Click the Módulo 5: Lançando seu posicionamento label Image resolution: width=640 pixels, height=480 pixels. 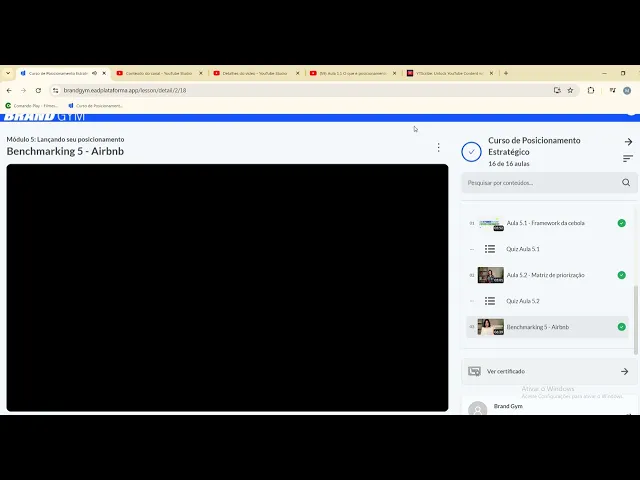[x=65, y=140]
